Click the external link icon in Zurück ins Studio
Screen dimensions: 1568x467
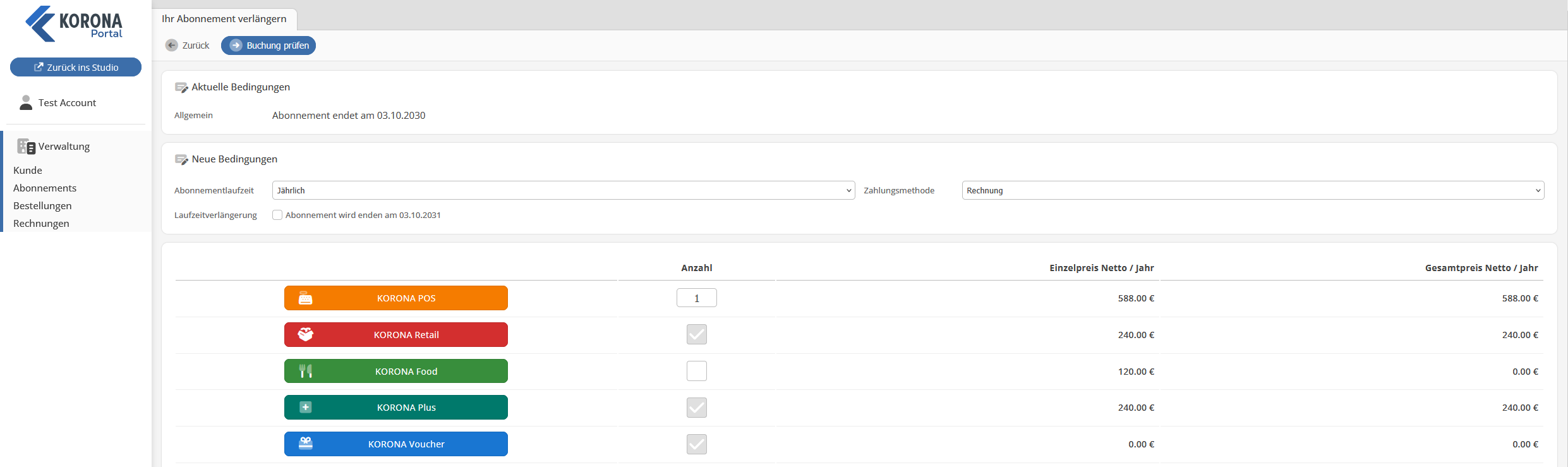click(x=39, y=67)
